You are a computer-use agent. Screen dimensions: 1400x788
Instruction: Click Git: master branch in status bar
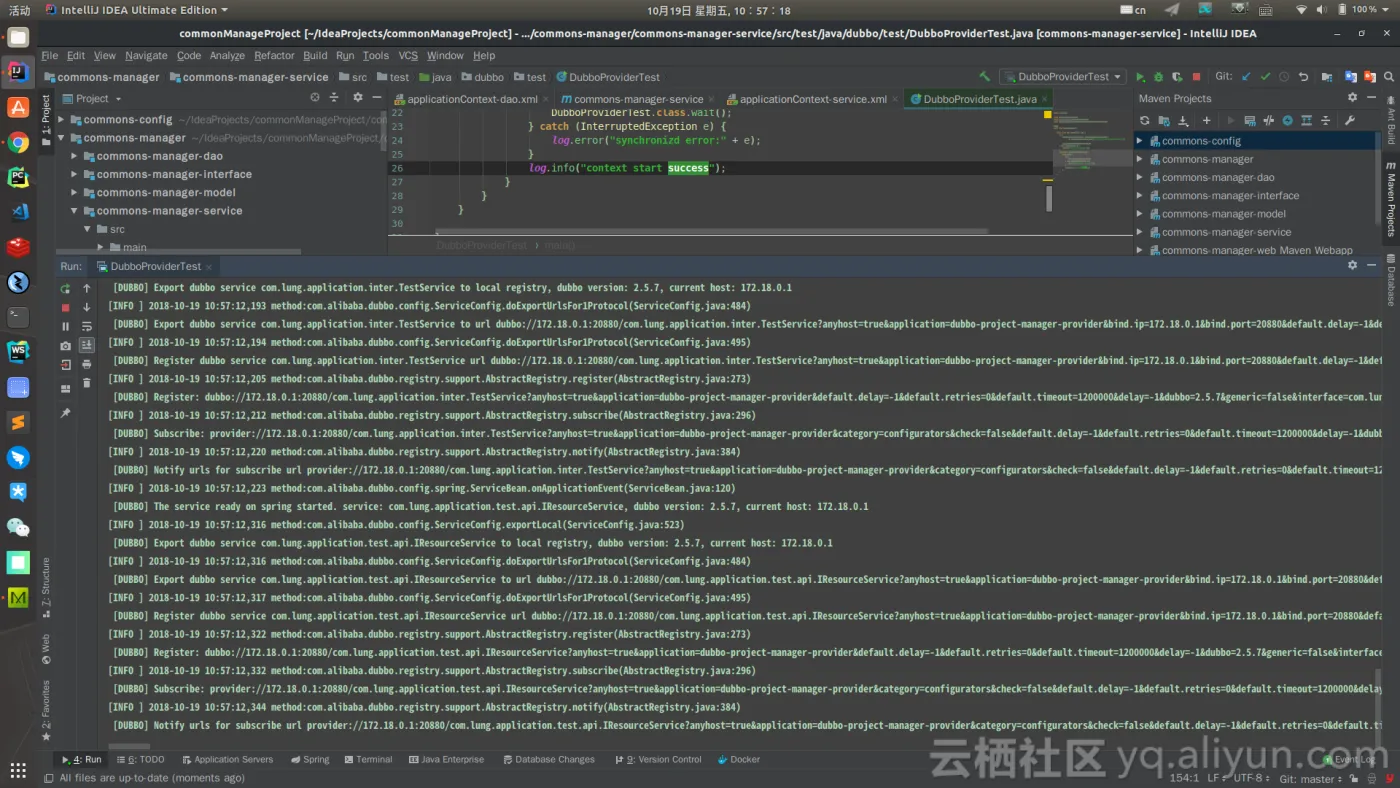[1313, 779]
